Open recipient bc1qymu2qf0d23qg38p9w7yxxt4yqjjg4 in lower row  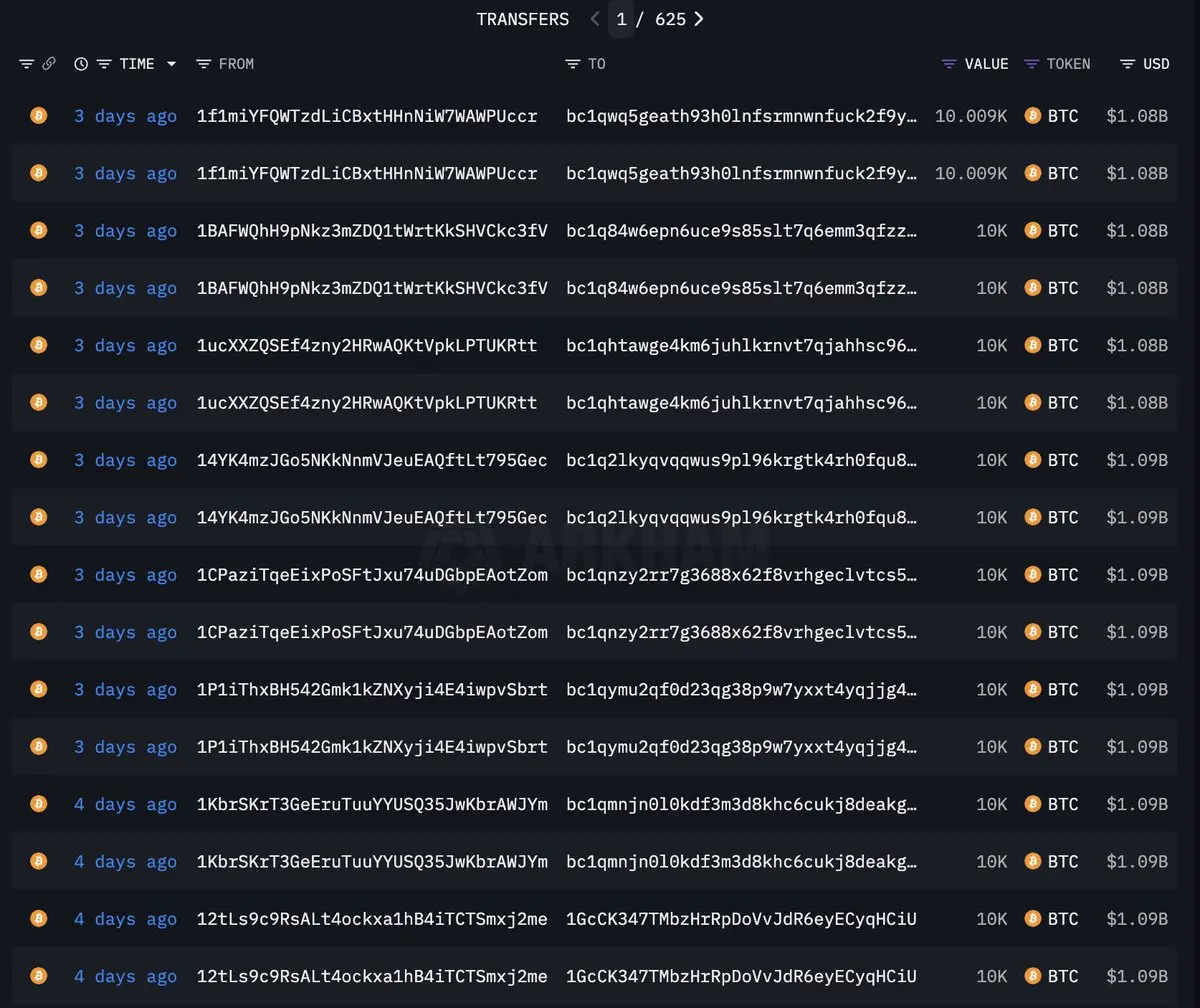[x=742, y=747]
